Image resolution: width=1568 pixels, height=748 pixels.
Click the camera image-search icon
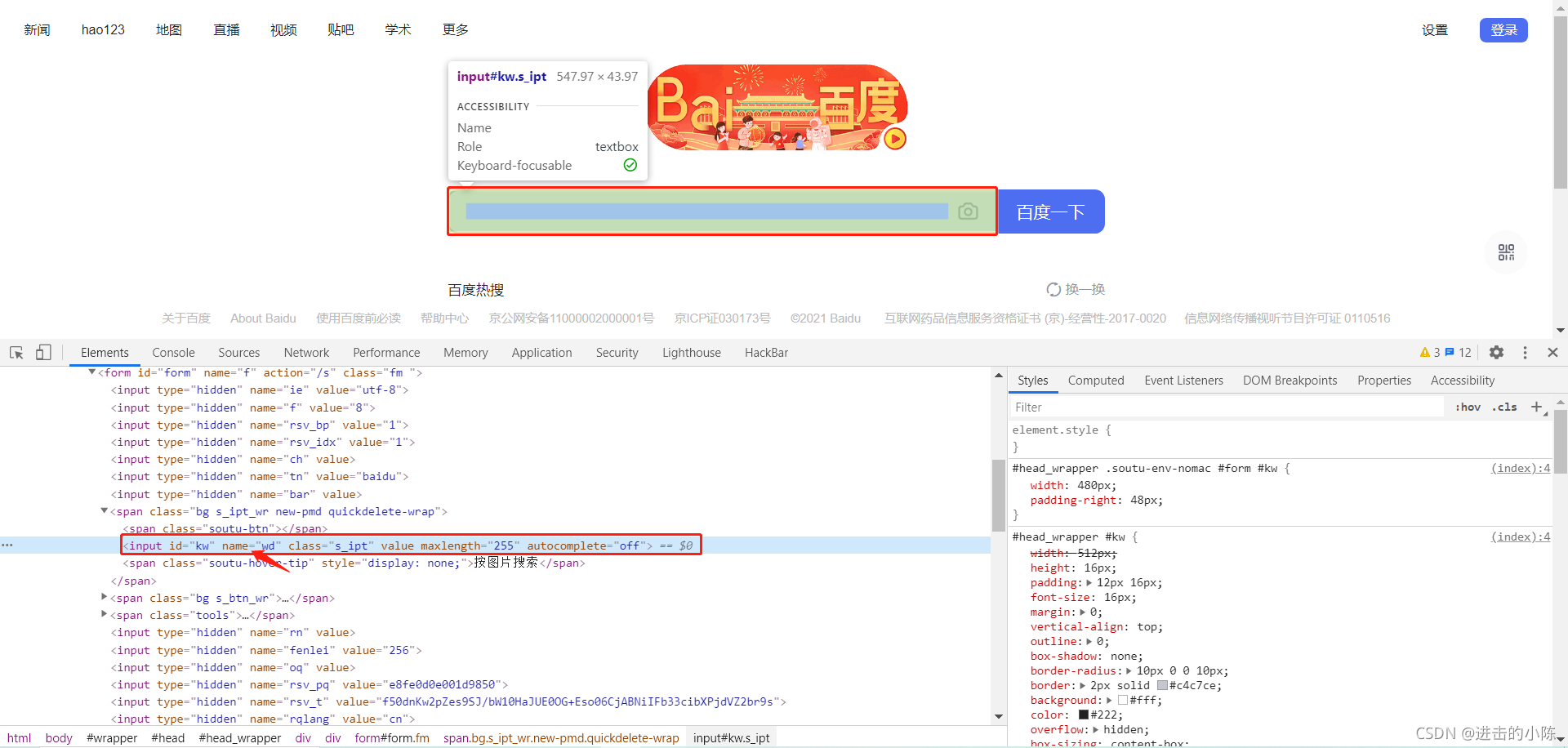click(x=968, y=211)
